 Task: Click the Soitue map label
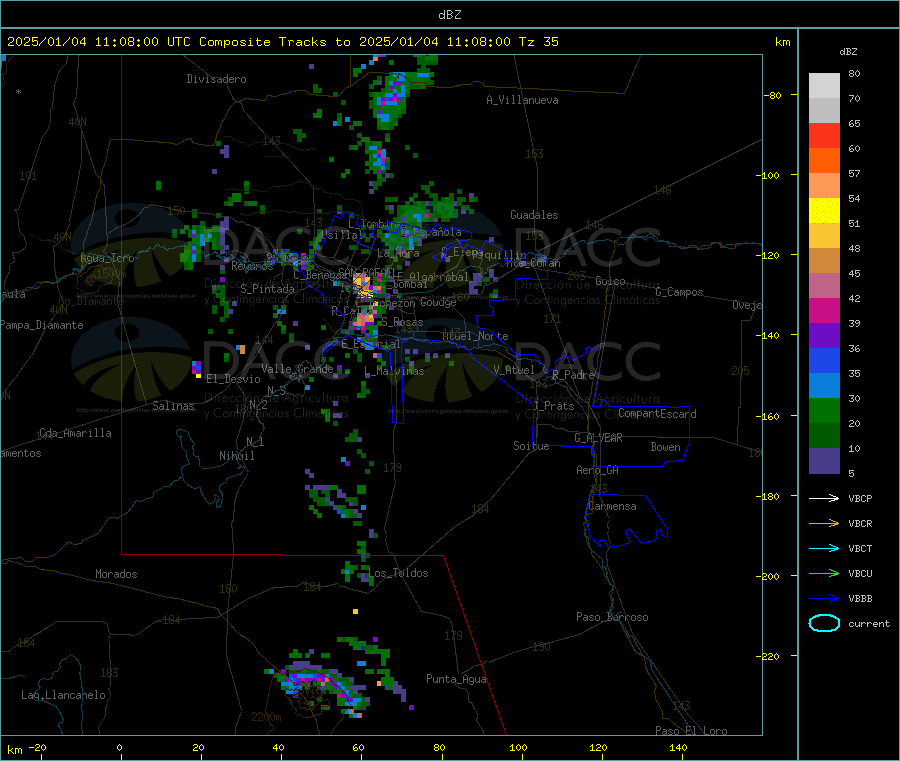(531, 446)
